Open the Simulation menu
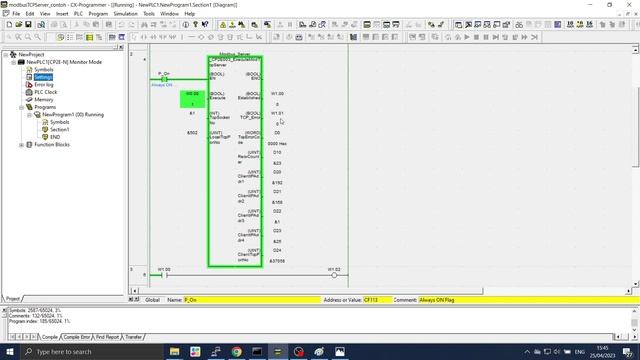This screenshot has height=360, width=640. click(x=125, y=13)
